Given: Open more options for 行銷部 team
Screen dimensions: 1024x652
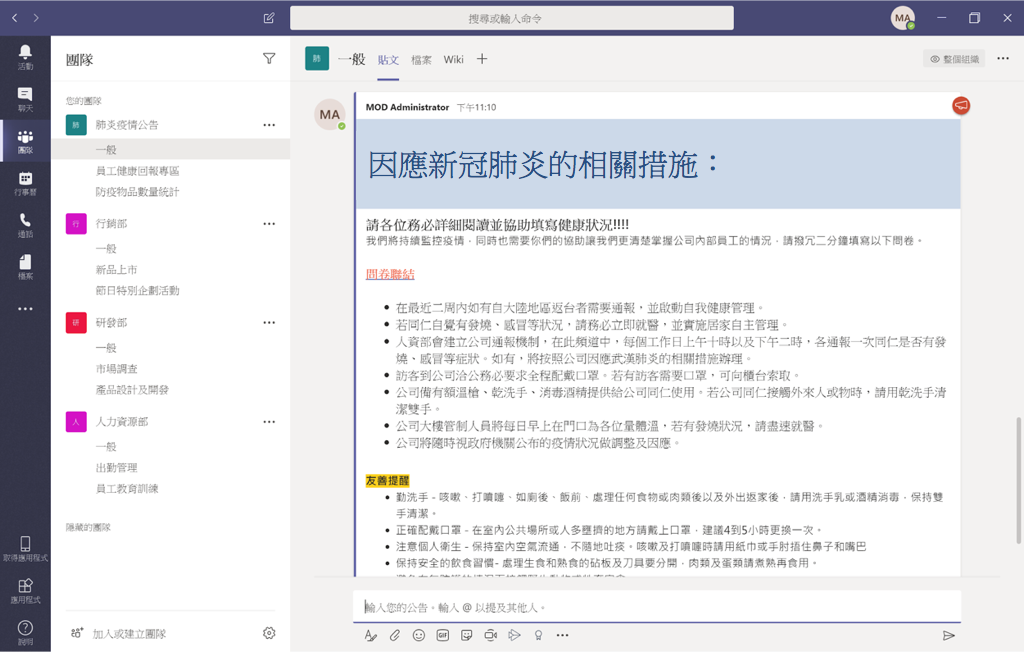Looking at the screenshot, I should [269, 224].
